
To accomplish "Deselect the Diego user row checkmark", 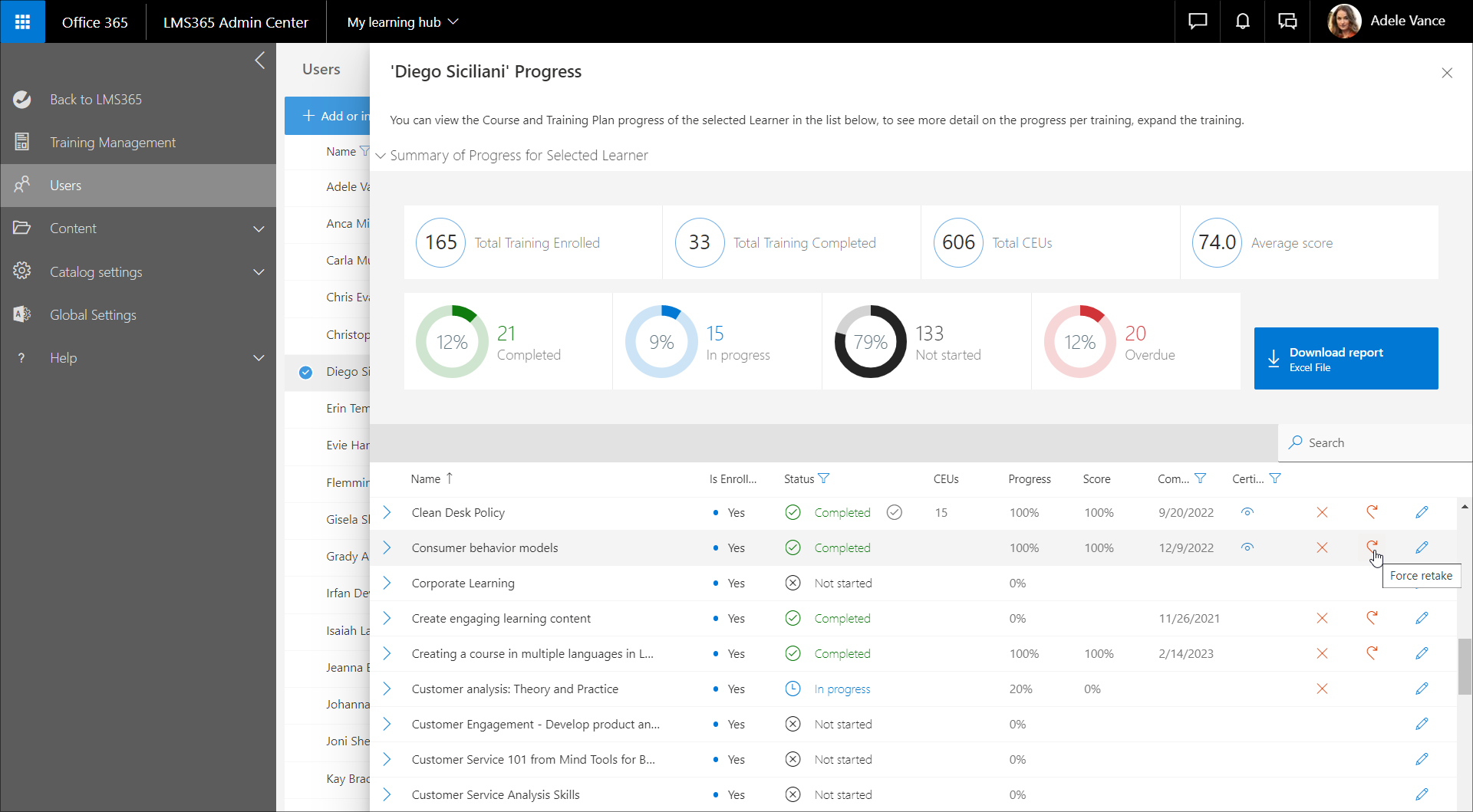I will point(305,372).
